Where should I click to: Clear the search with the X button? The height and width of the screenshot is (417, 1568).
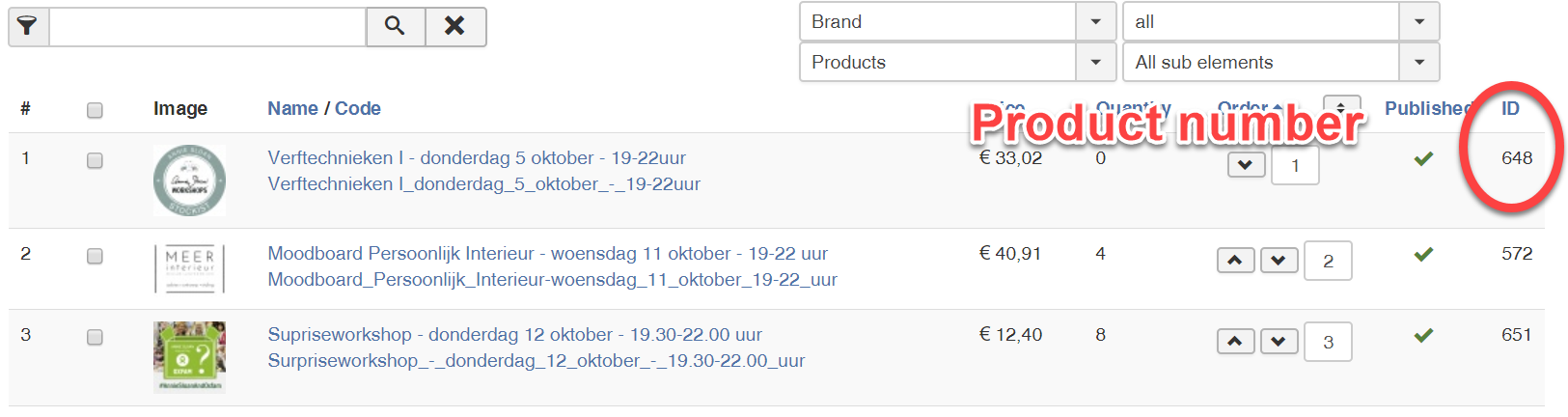pos(454,26)
